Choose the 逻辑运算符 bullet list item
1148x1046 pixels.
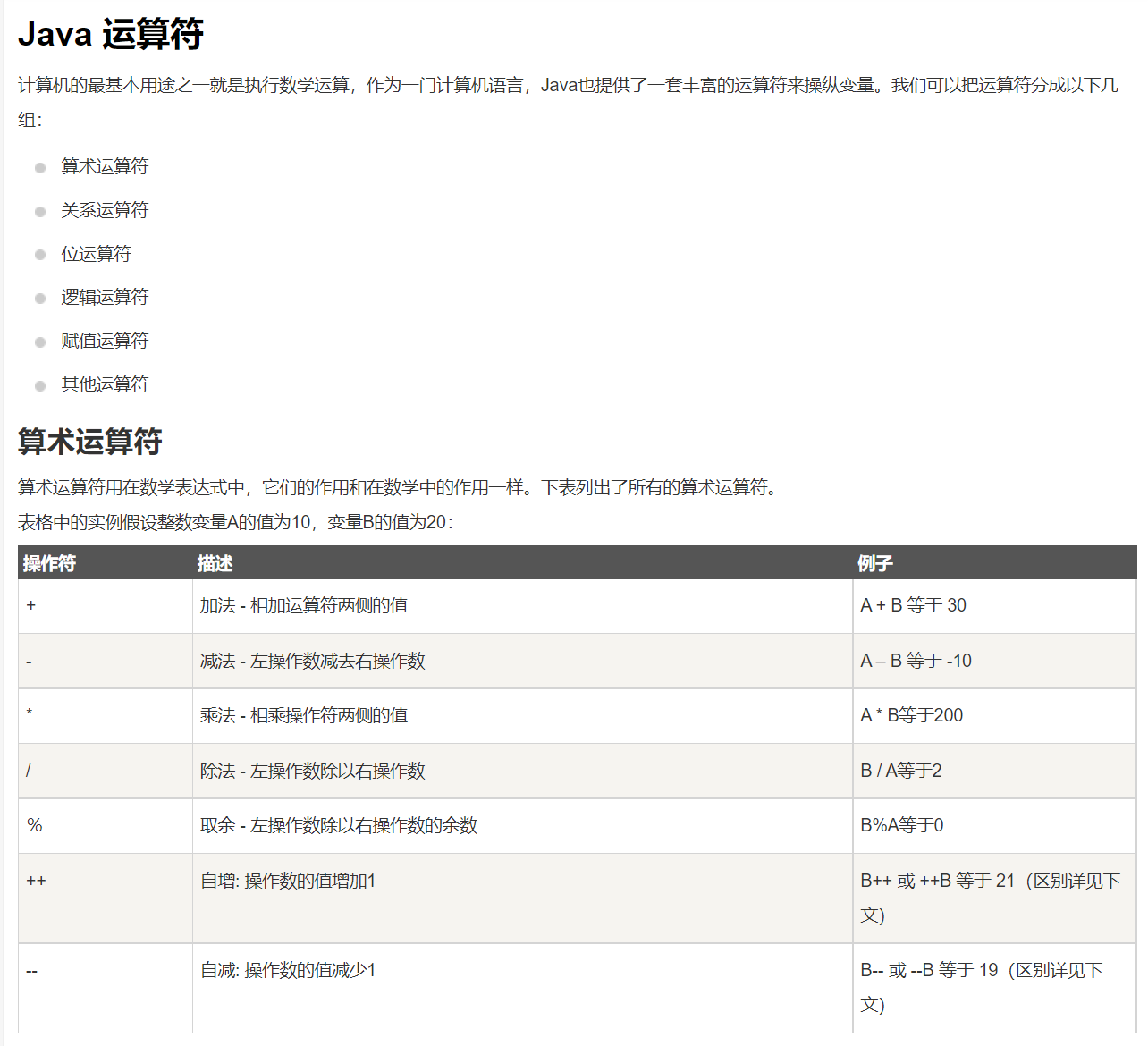105,297
